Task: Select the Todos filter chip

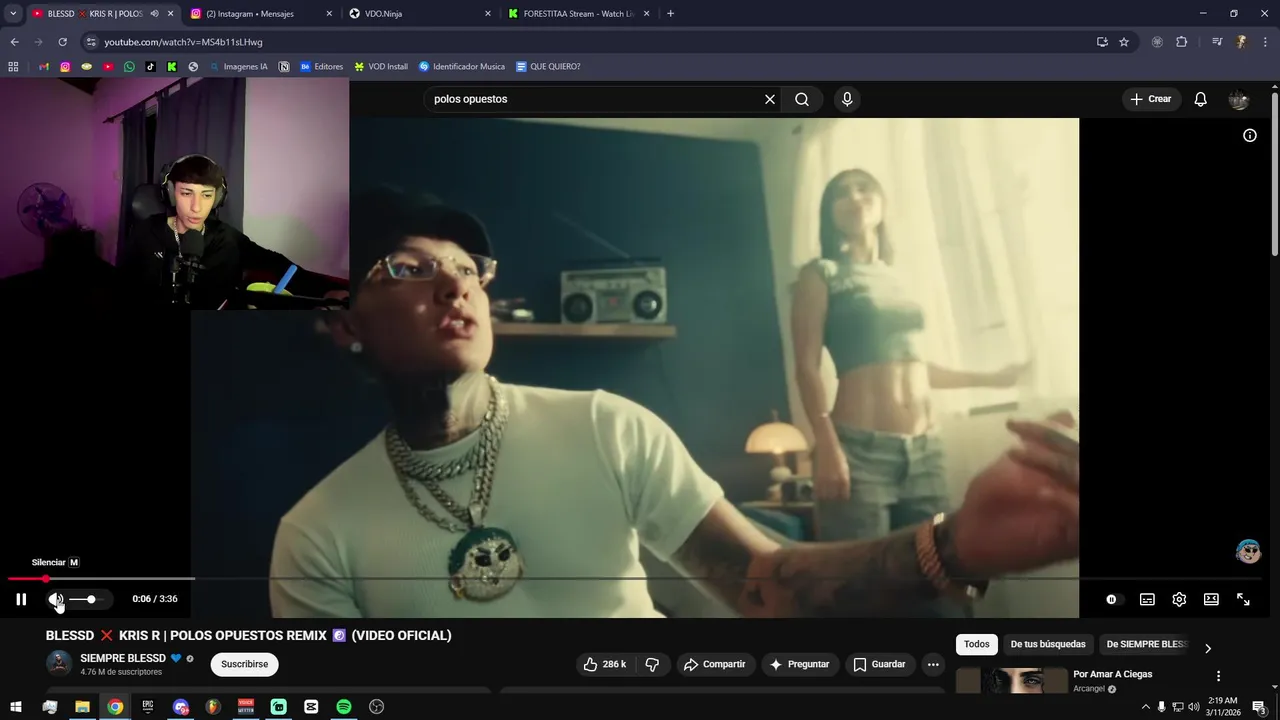Action: 977,645
